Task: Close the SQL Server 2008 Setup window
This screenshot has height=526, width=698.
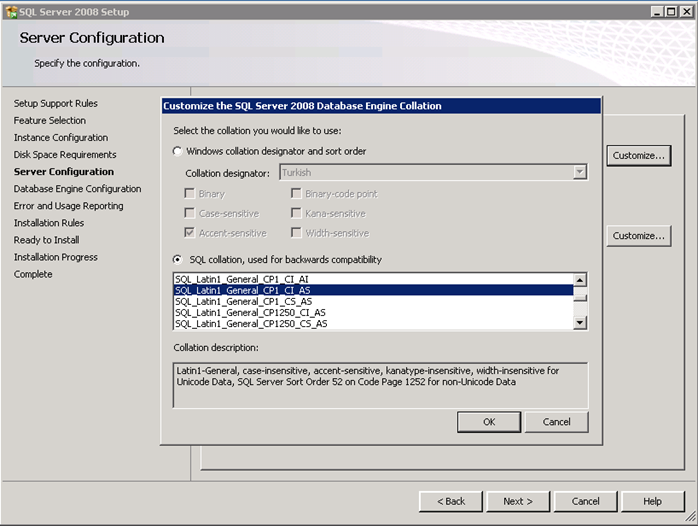Action: pos(687,12)
